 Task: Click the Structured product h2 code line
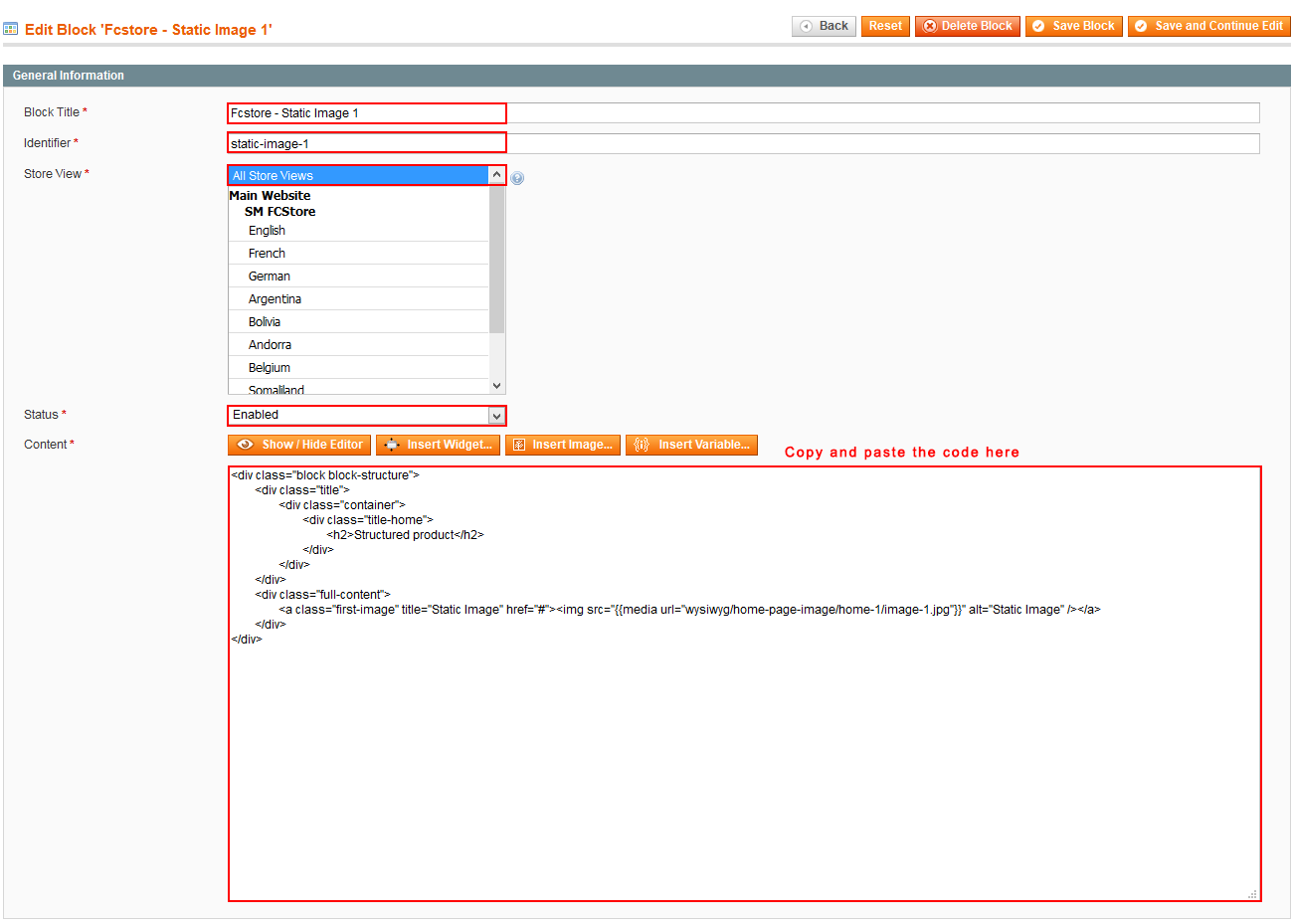[x=406, y=535]
